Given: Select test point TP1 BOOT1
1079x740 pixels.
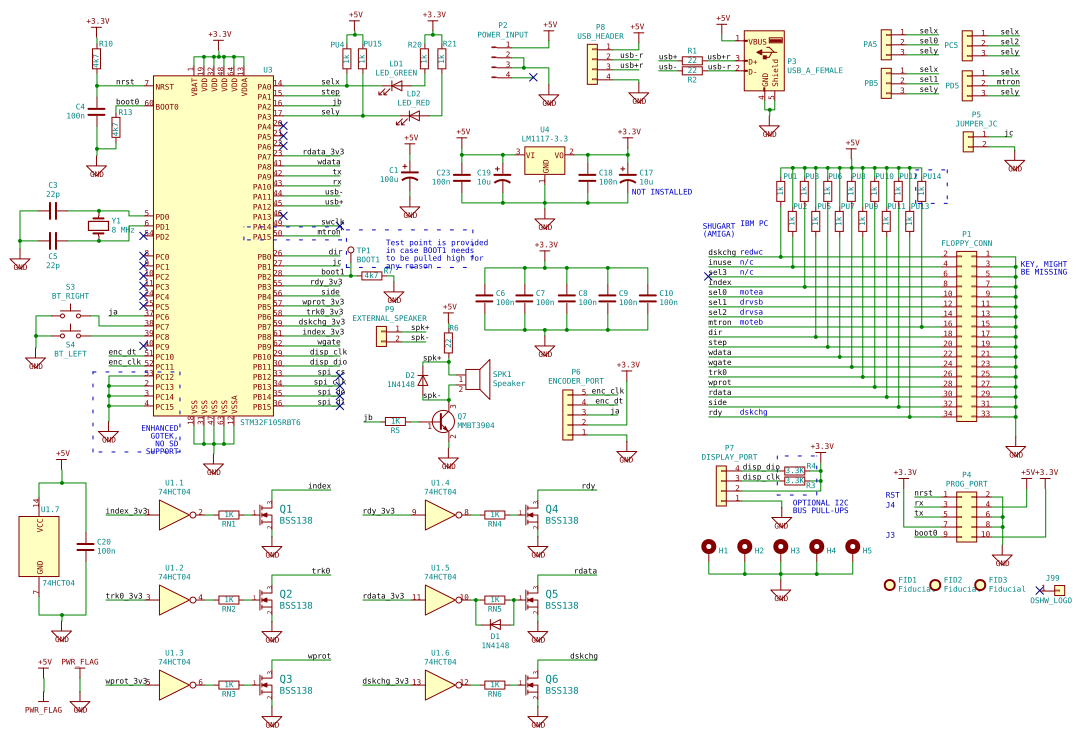Looking at the screenshot, I should point(350,250).
